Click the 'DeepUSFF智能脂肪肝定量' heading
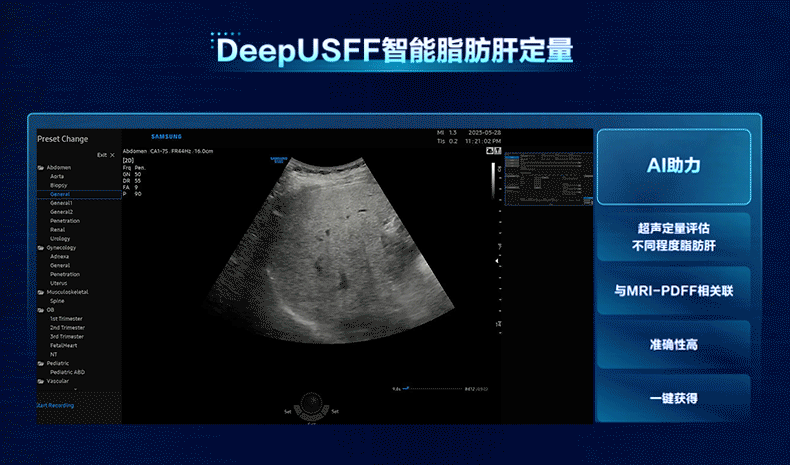 point(396,50)
